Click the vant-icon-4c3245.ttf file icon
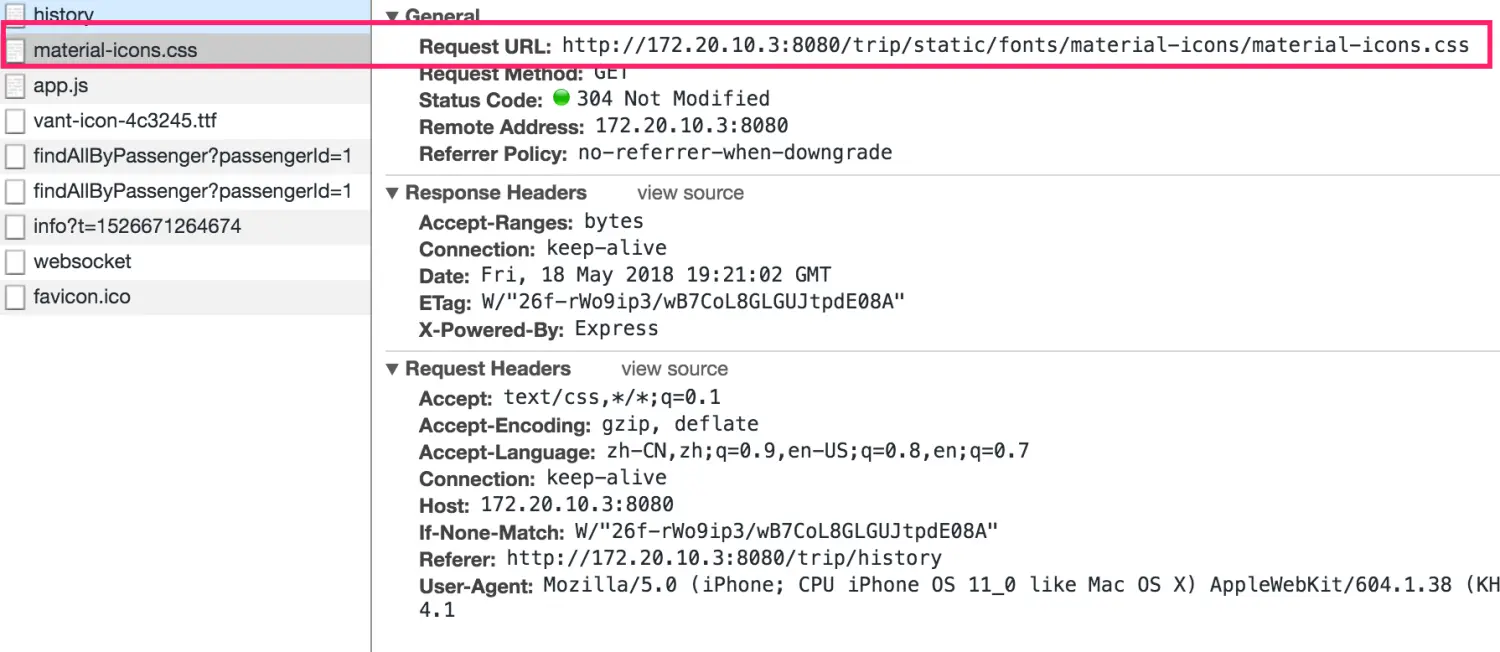 click(15, 121)
